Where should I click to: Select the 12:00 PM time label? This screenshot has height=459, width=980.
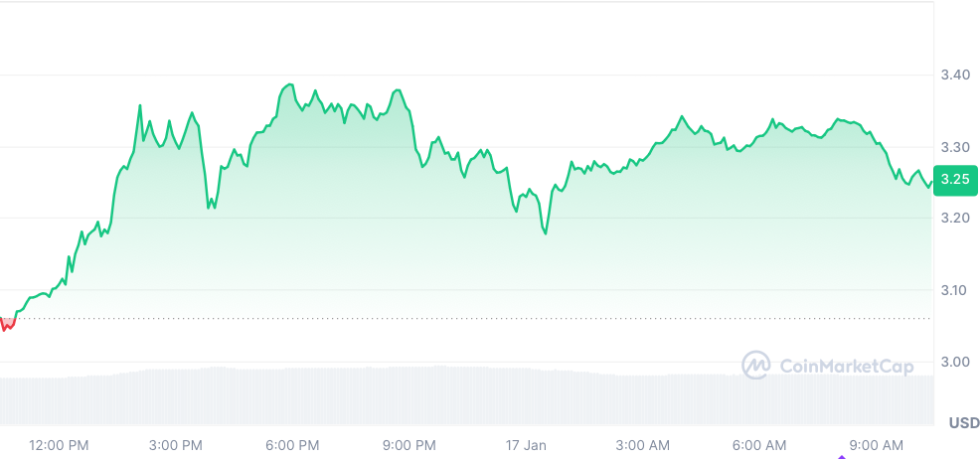[59, 444]
